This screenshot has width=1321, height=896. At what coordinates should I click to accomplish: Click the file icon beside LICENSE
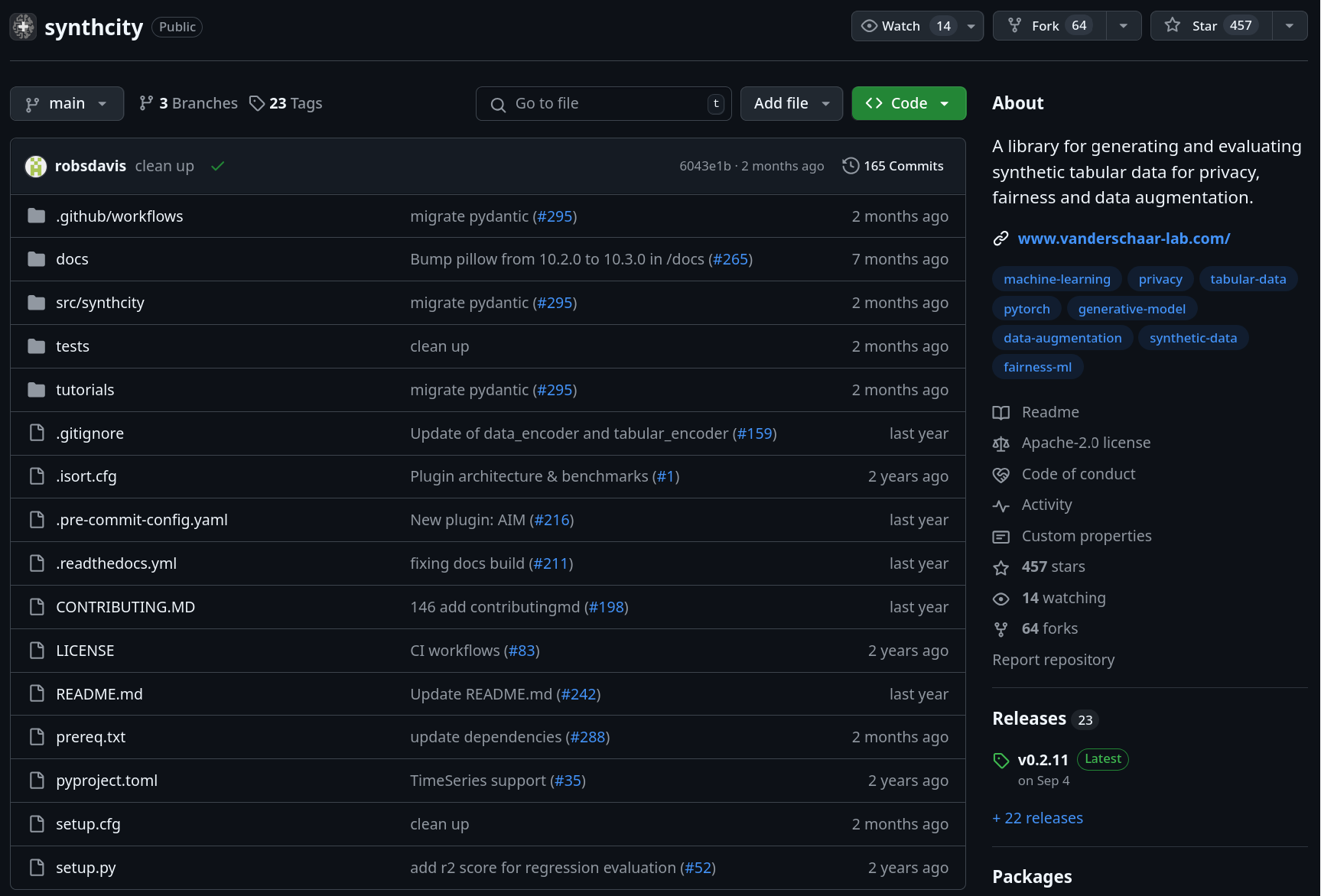point(37,651)
